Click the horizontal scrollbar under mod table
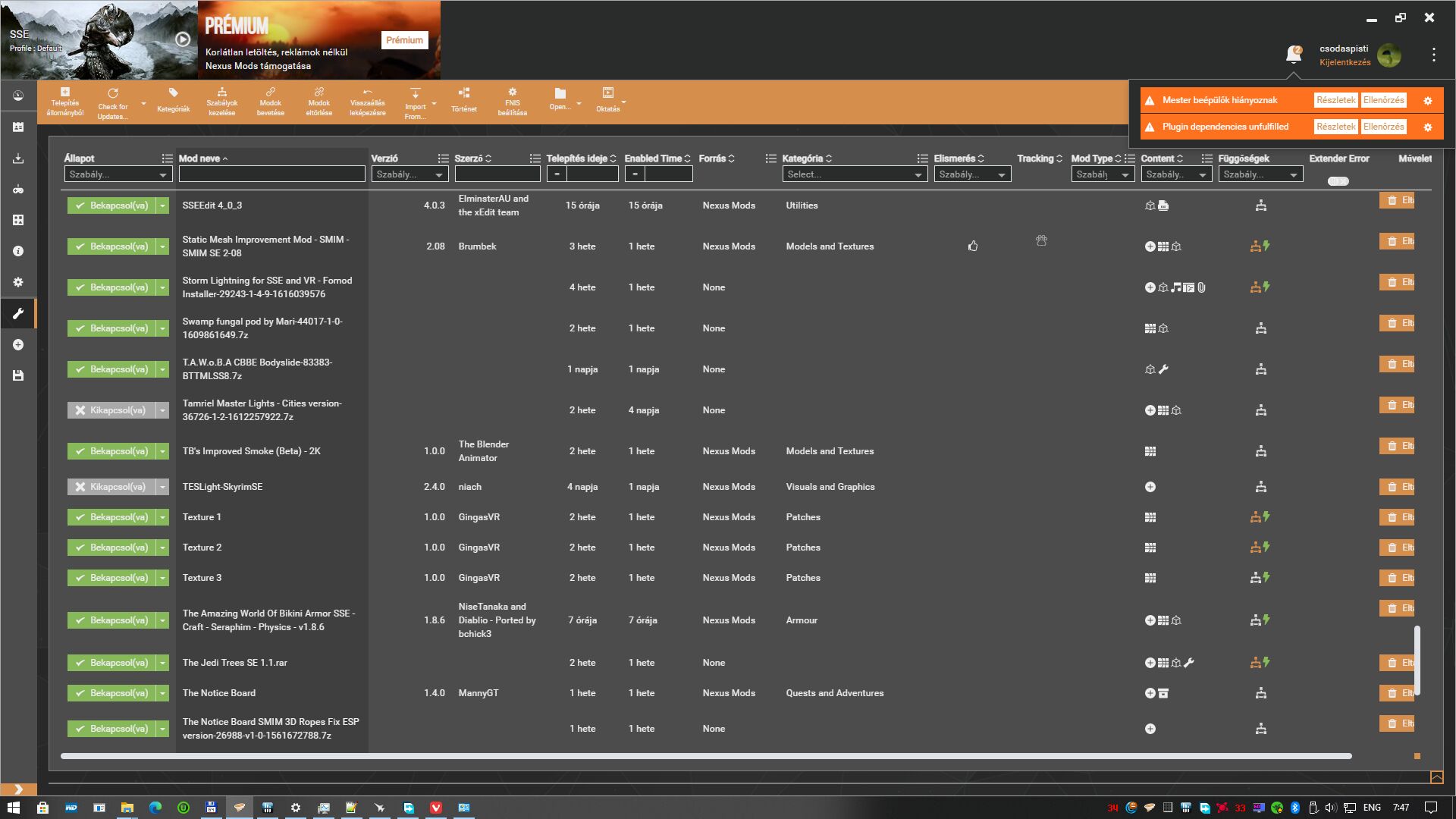1456x819 pixels. click(706, 756)
